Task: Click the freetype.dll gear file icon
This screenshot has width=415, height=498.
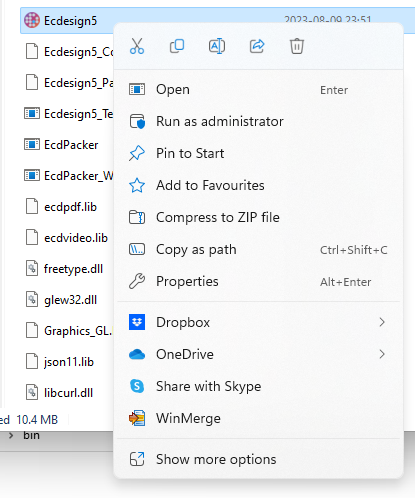Action: pos(32,268)
